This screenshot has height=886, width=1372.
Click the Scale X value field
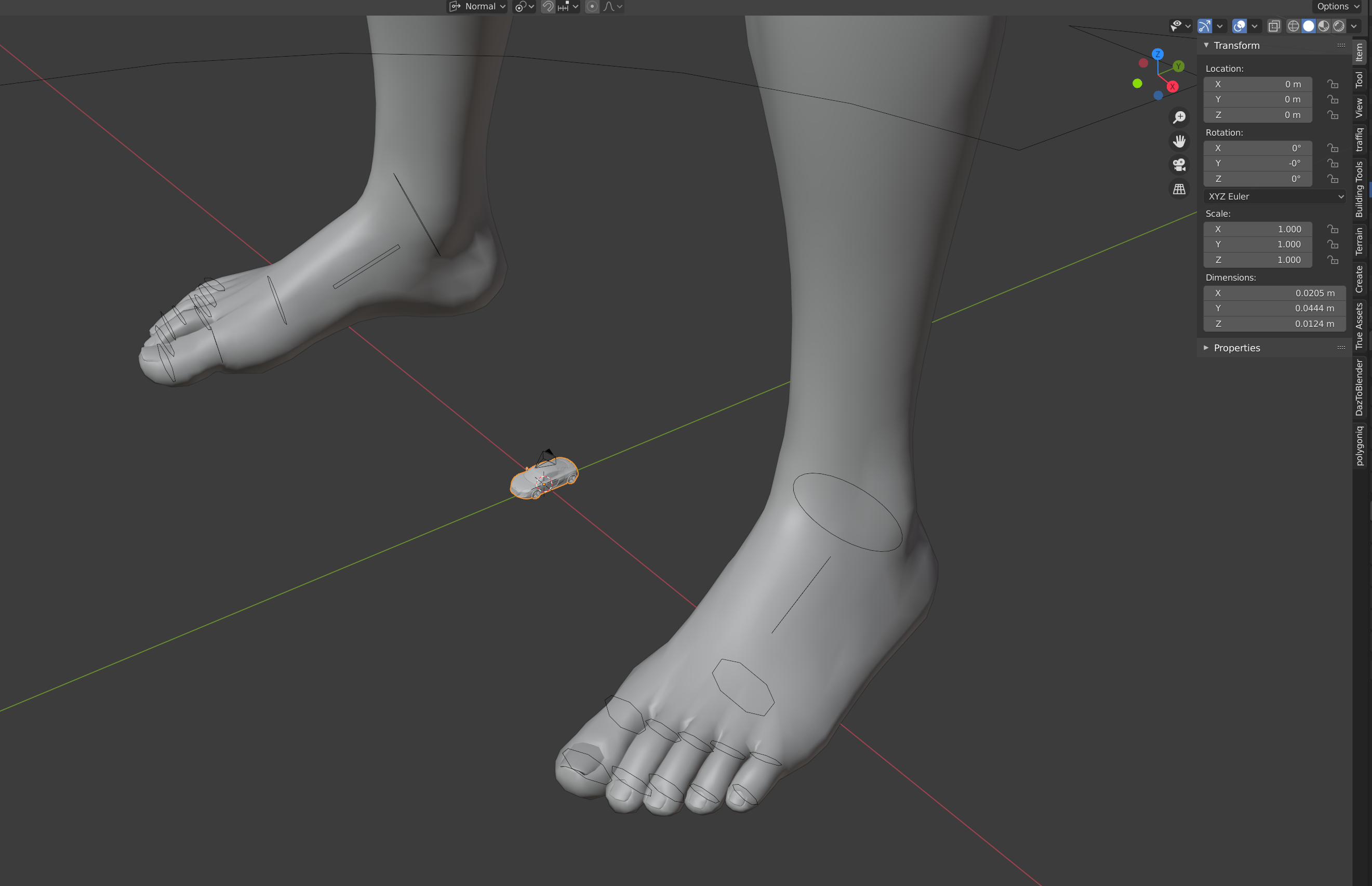(x=1258, y=229)
